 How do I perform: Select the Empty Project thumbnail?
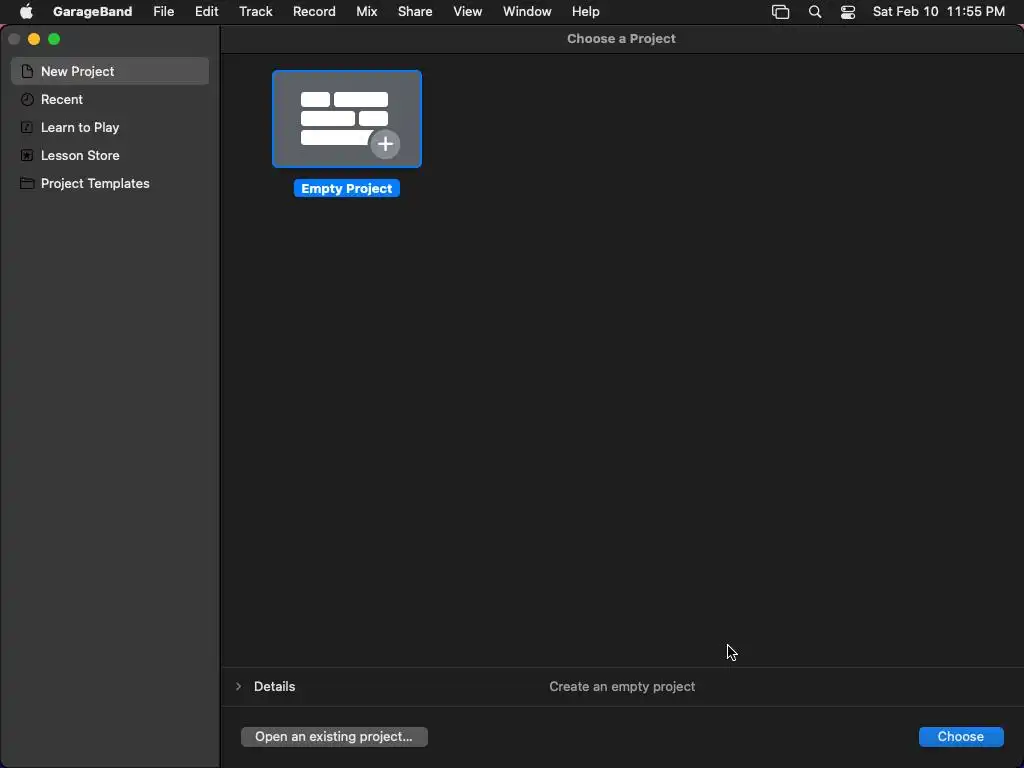pos(347,119)
